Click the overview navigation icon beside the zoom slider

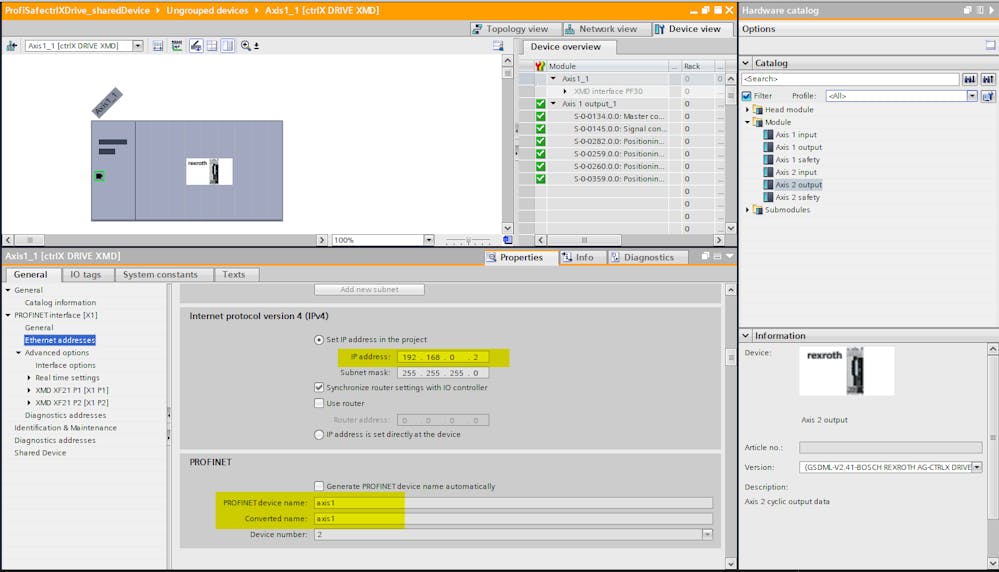(x=507, y=240)
